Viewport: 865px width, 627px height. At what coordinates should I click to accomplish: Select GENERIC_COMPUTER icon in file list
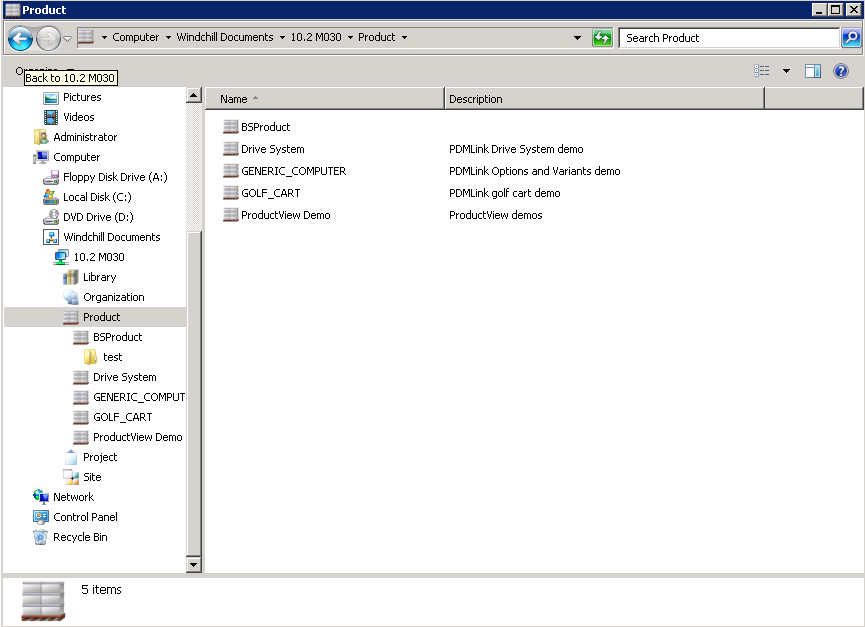point(231,171)
